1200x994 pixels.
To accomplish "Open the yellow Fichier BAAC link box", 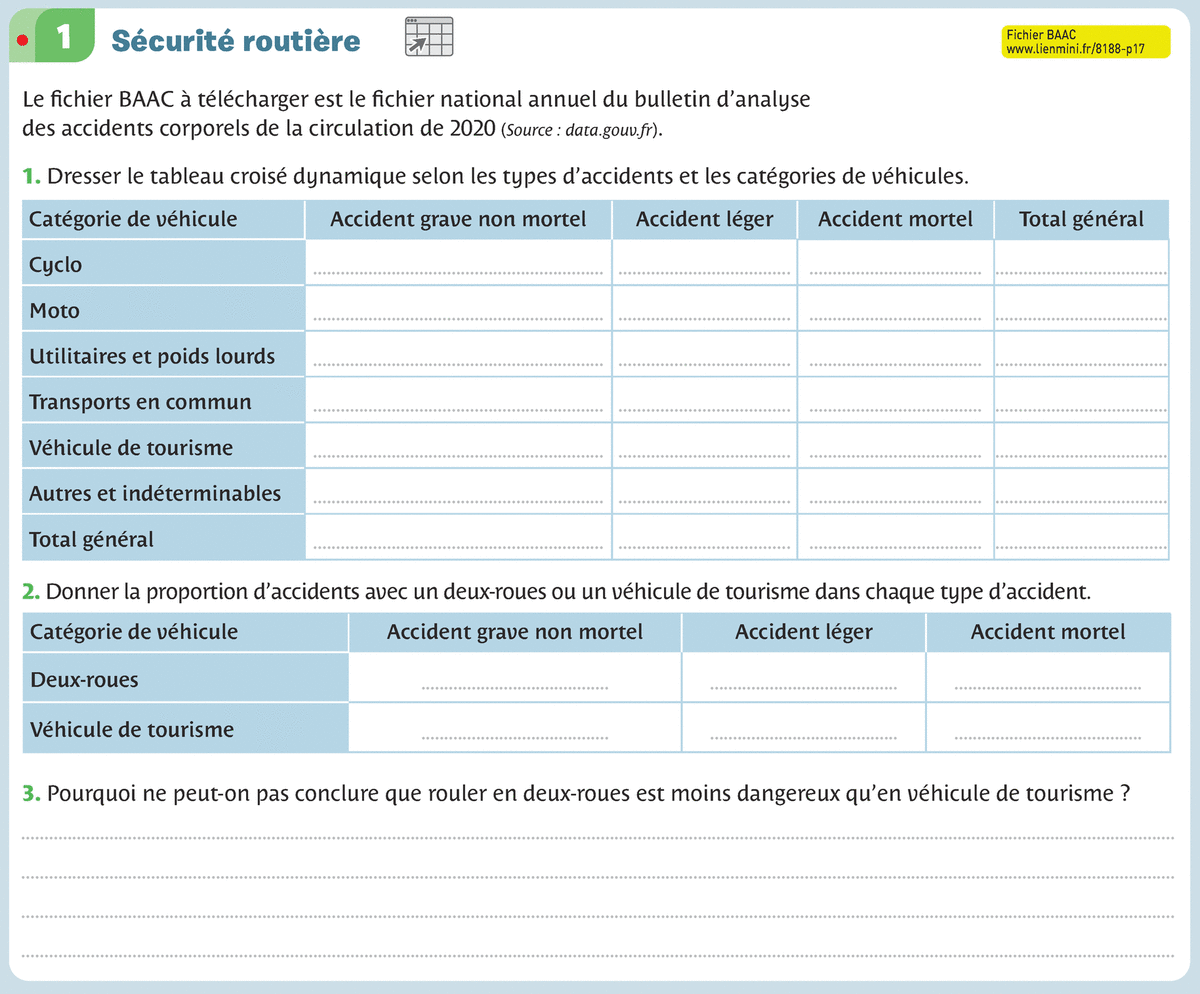I will coord(1085,41).
